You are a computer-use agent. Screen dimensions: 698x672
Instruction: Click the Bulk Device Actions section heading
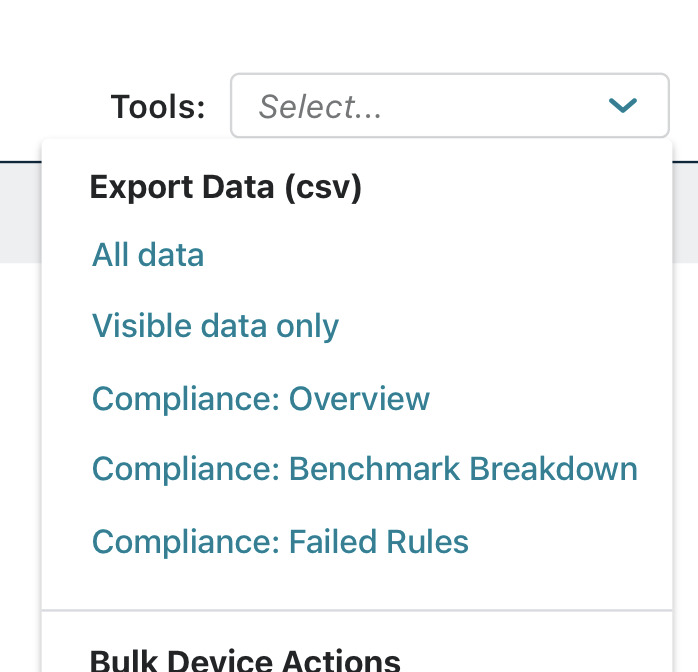click(245, 660)
